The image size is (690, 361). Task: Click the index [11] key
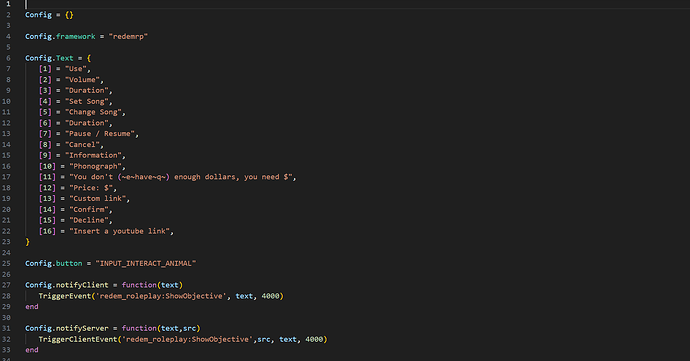pyautogui.click(x=48, y=177)
